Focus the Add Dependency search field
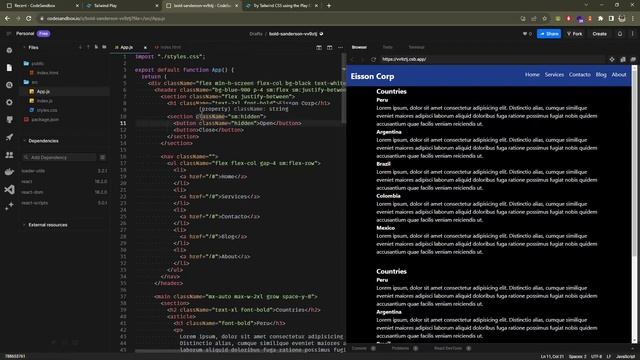The image size is (640, 360). point(60,157)
